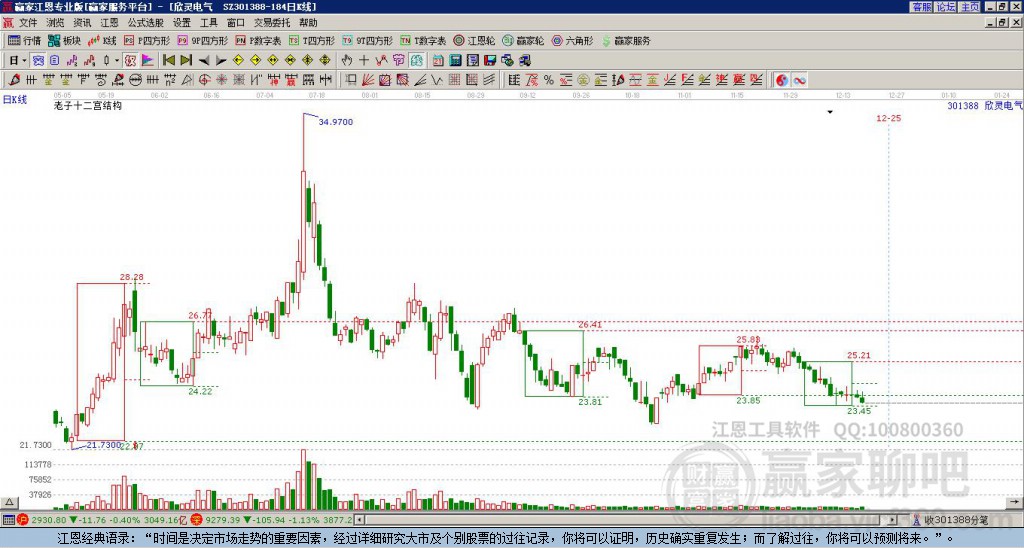Click the right arrow beside volume pane
The image size is (1024, 548).
1016,502
